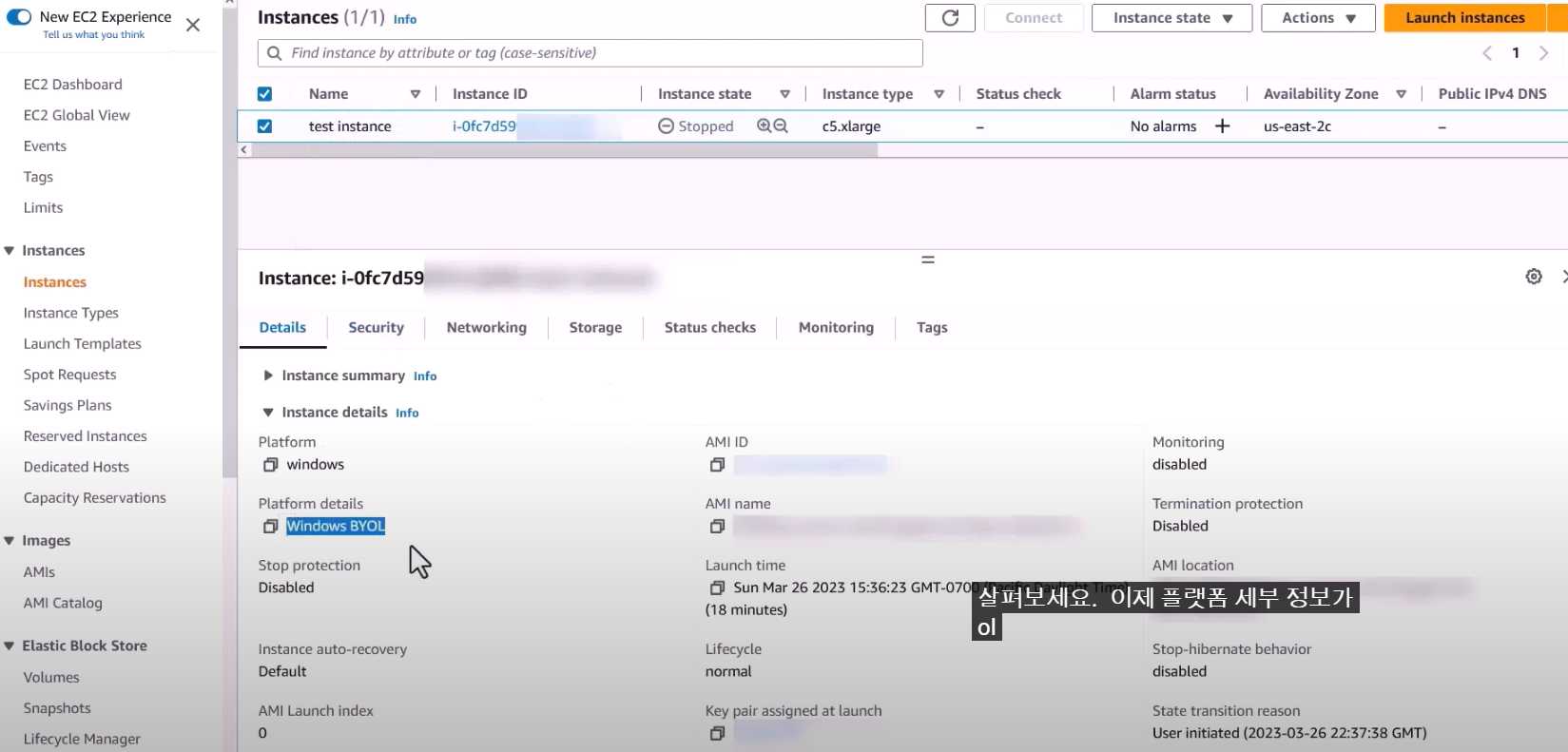The image size is (1568, 752).
Task: Click Tell us what you think link
Action: pos(93,35)
